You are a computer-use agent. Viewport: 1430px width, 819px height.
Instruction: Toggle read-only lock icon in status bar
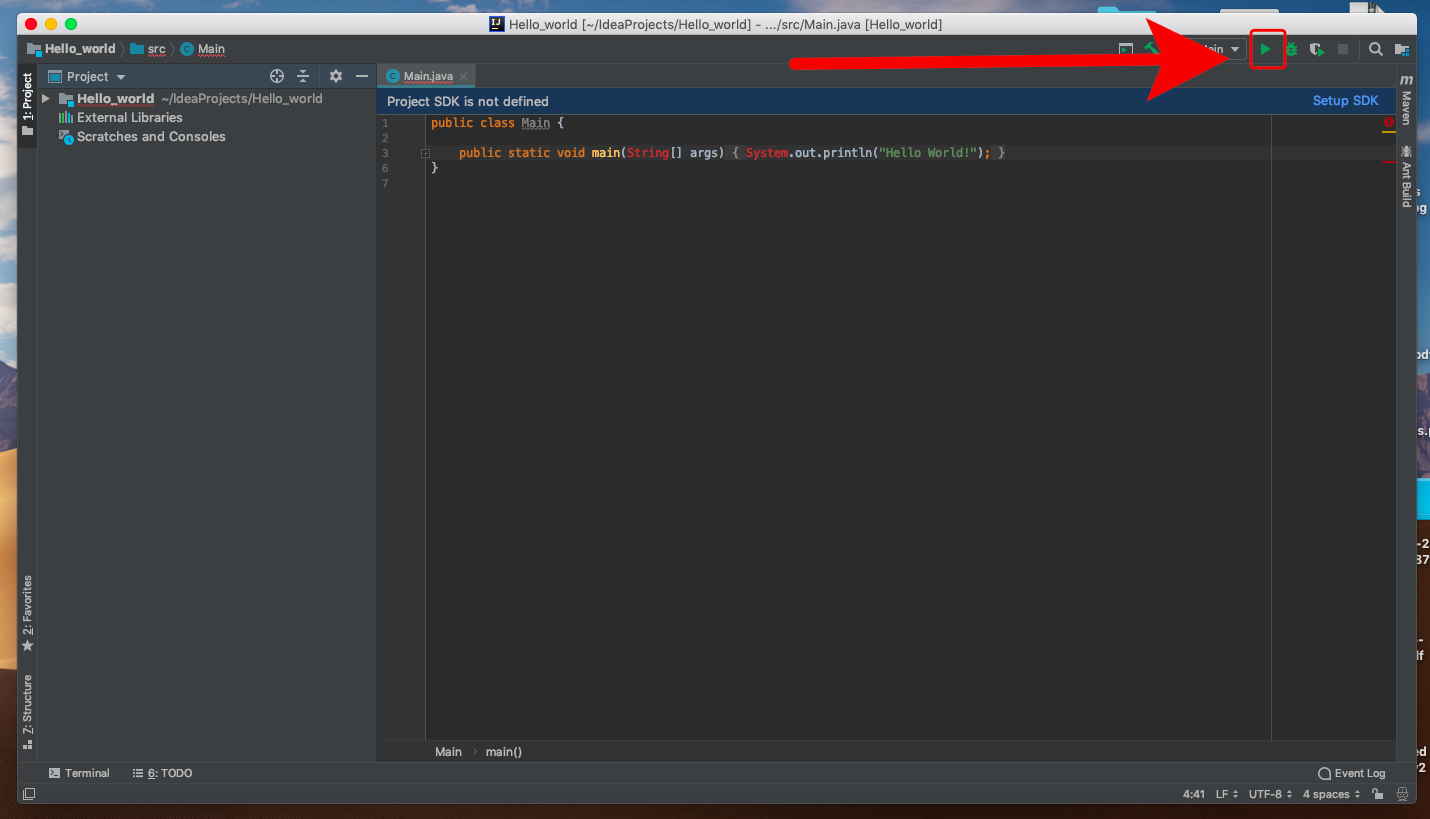tap(1378, 794)
